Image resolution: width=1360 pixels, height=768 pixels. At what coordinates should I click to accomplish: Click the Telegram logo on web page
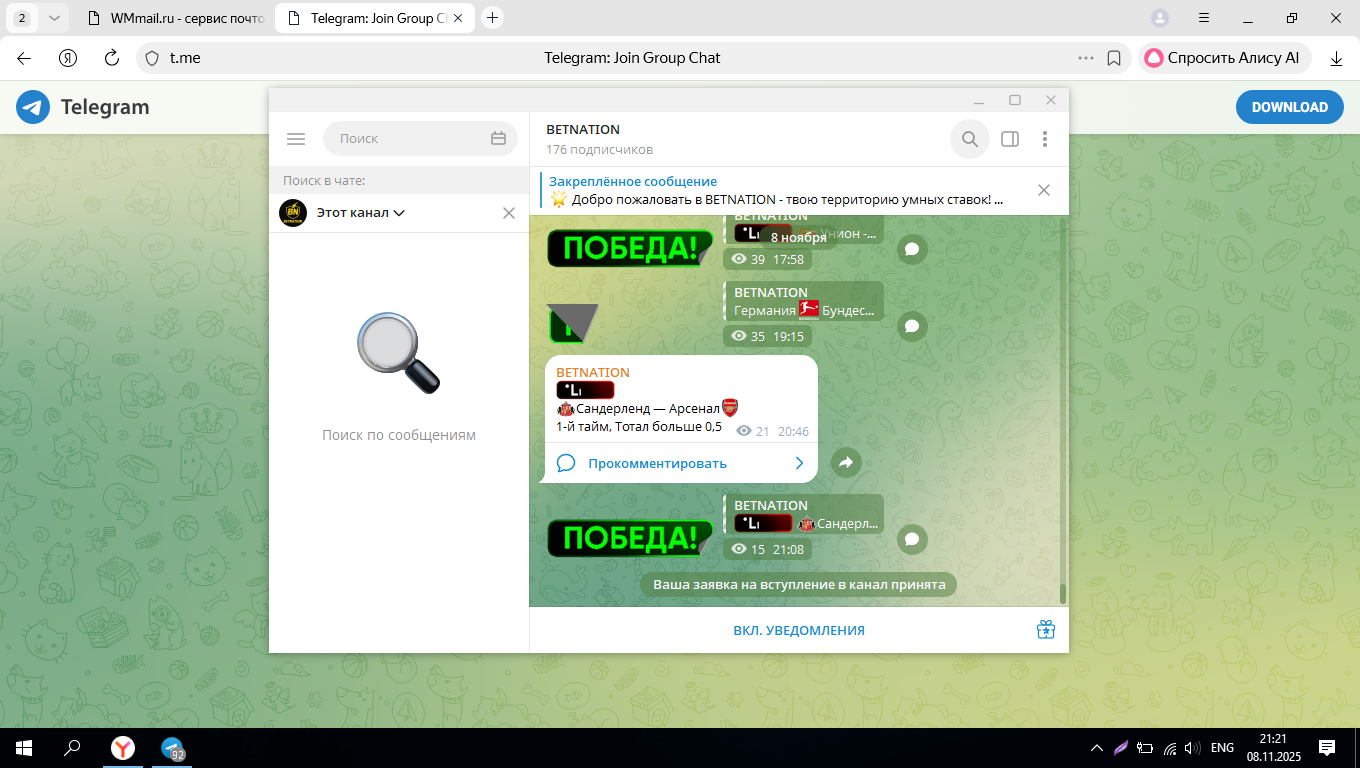(83, 107)
